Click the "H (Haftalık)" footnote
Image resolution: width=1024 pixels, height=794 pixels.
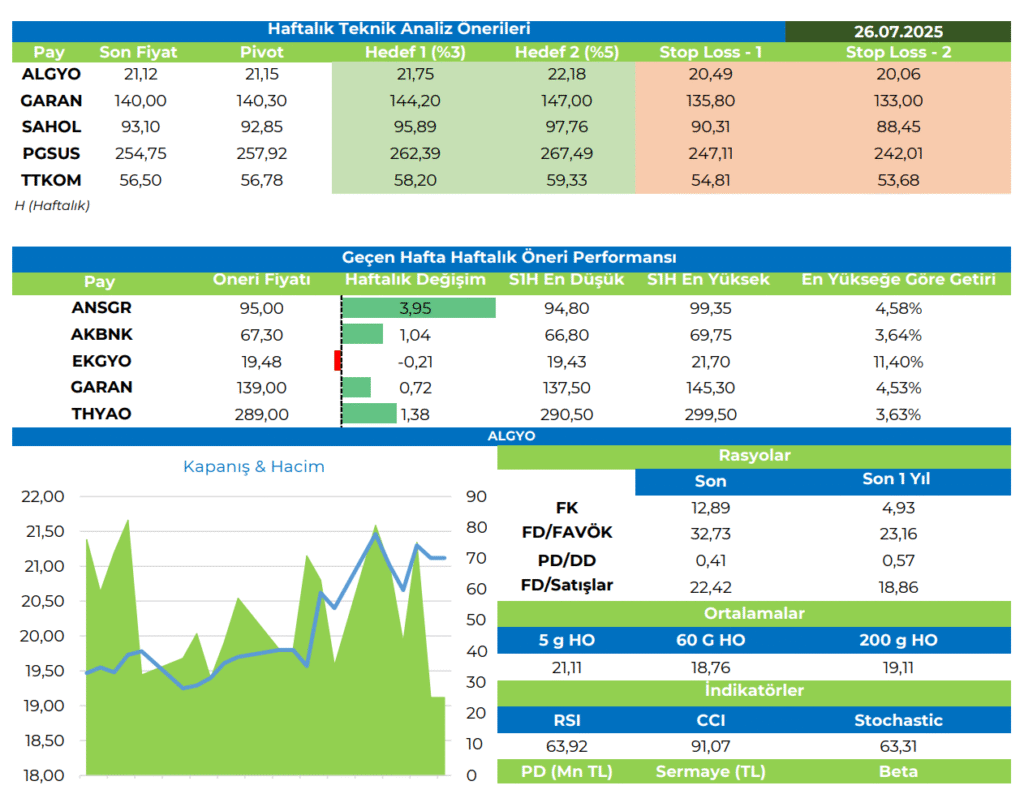52,206
